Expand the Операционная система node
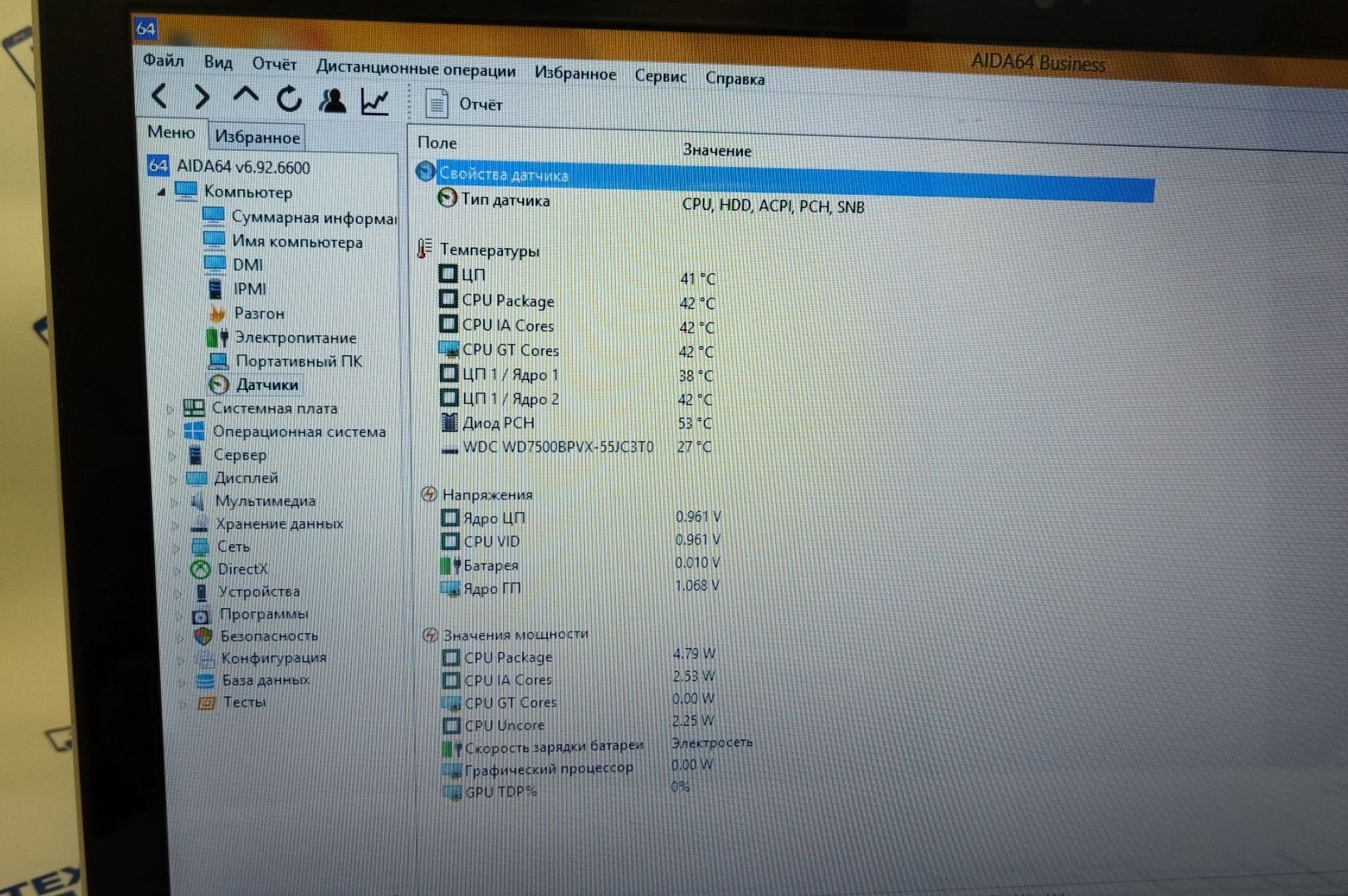Image resolution: width=1348 pixels, height=896 pixels. [x=171, y=431]
